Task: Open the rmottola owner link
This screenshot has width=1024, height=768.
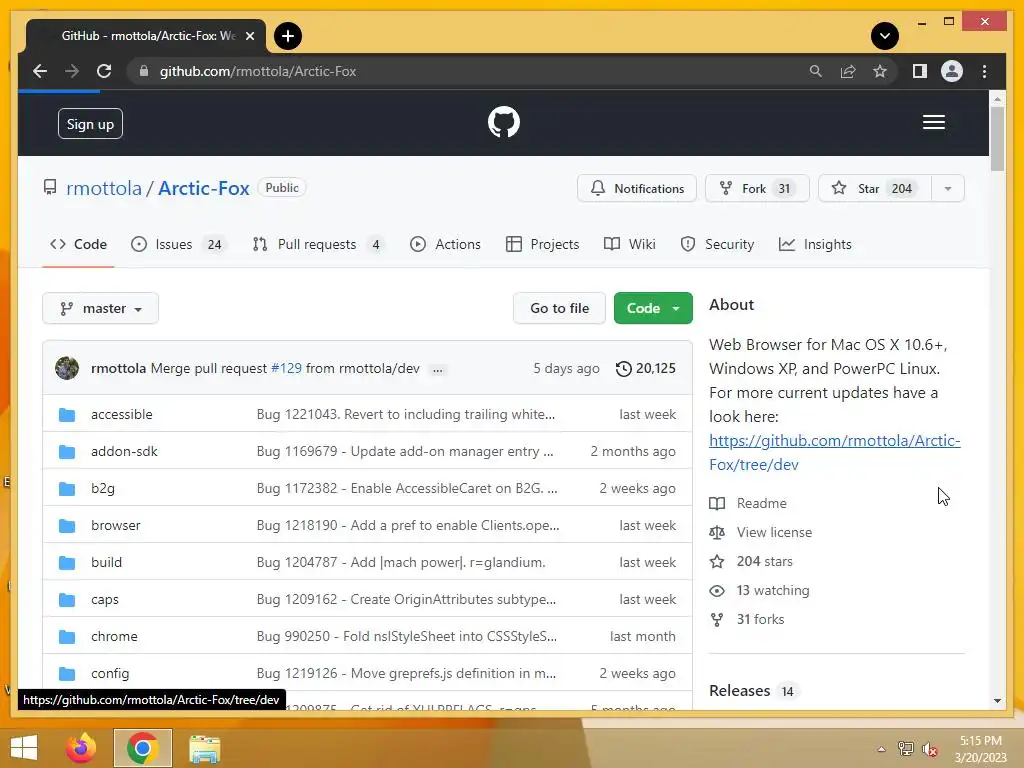Action: click(x=104, y=188)
